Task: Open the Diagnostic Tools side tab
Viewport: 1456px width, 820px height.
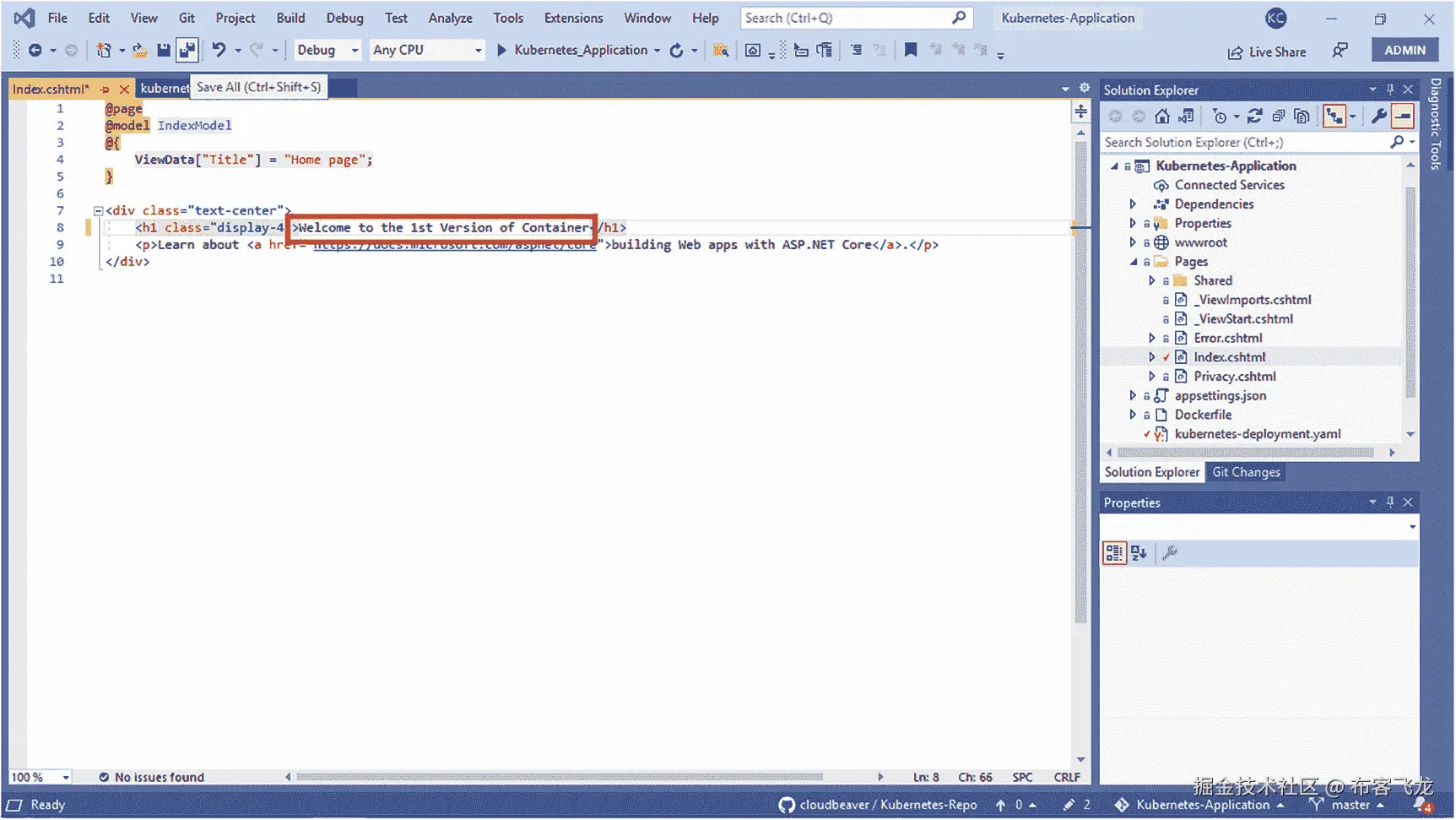Action: 1436,124
